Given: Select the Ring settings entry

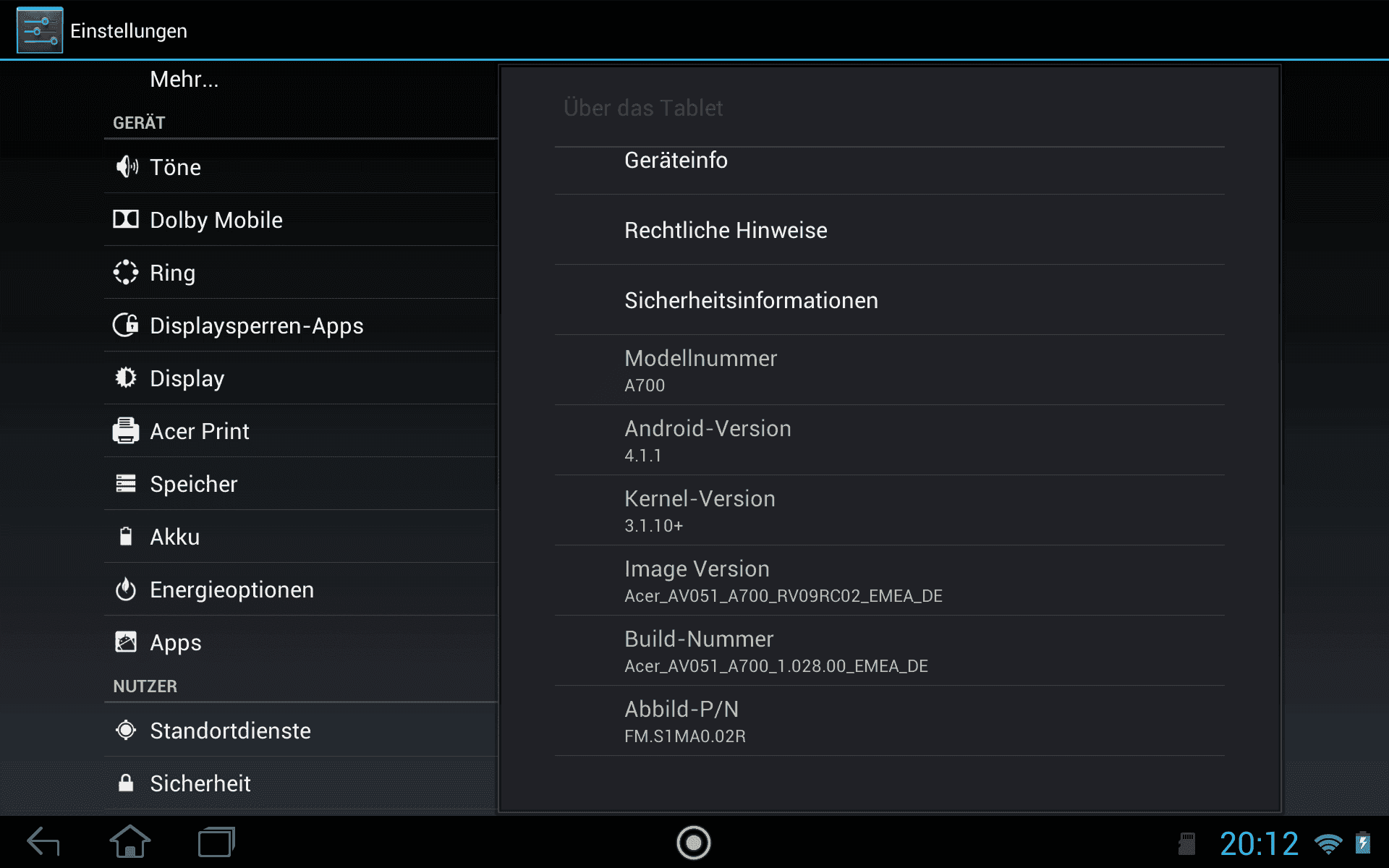Looking at the screenshot, I should (301, 273).
